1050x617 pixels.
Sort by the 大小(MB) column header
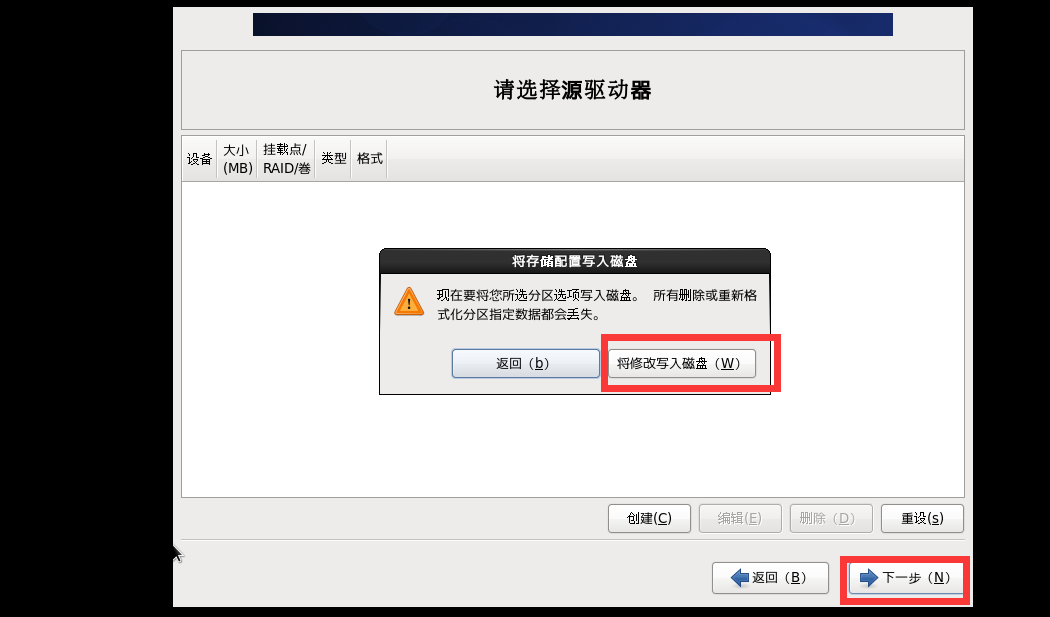pos(238,159)
